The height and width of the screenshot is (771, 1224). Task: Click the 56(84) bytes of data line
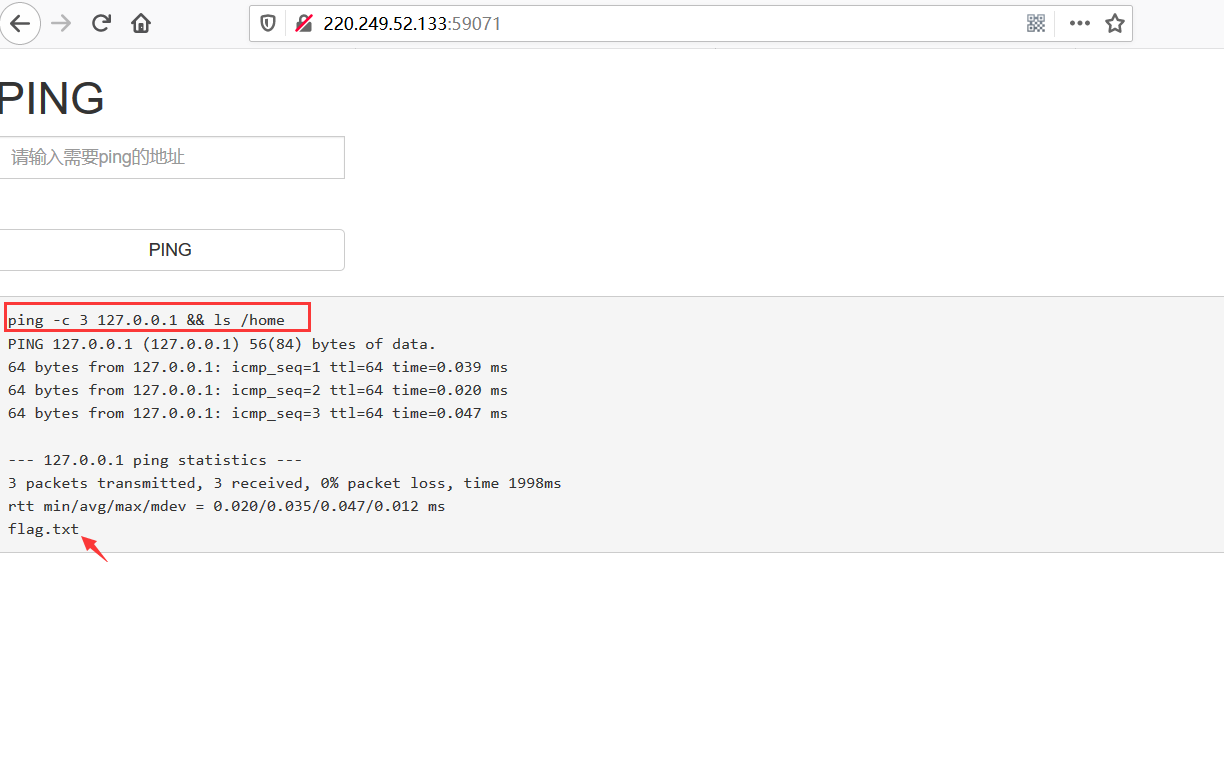[x=221, y=344]
